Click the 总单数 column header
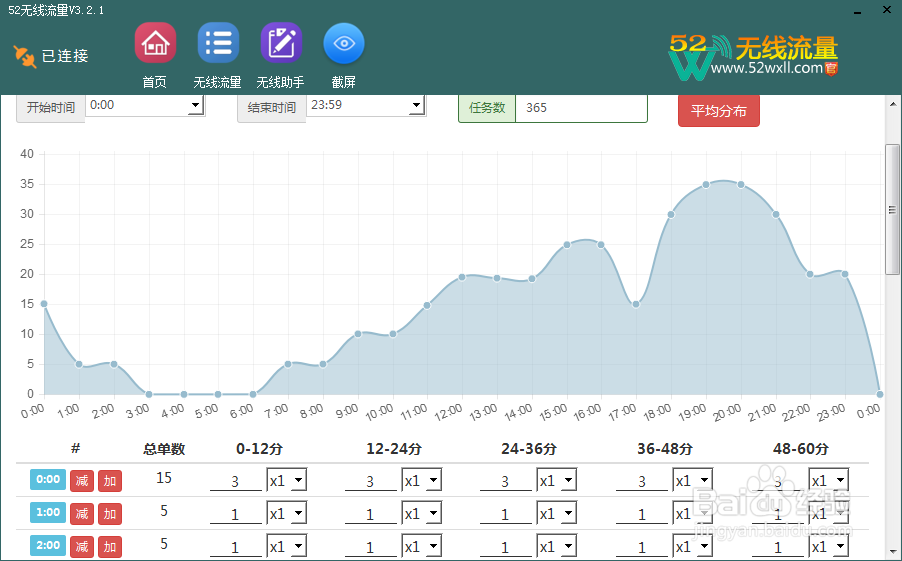The image size is (902, 561). click(164, 449)
